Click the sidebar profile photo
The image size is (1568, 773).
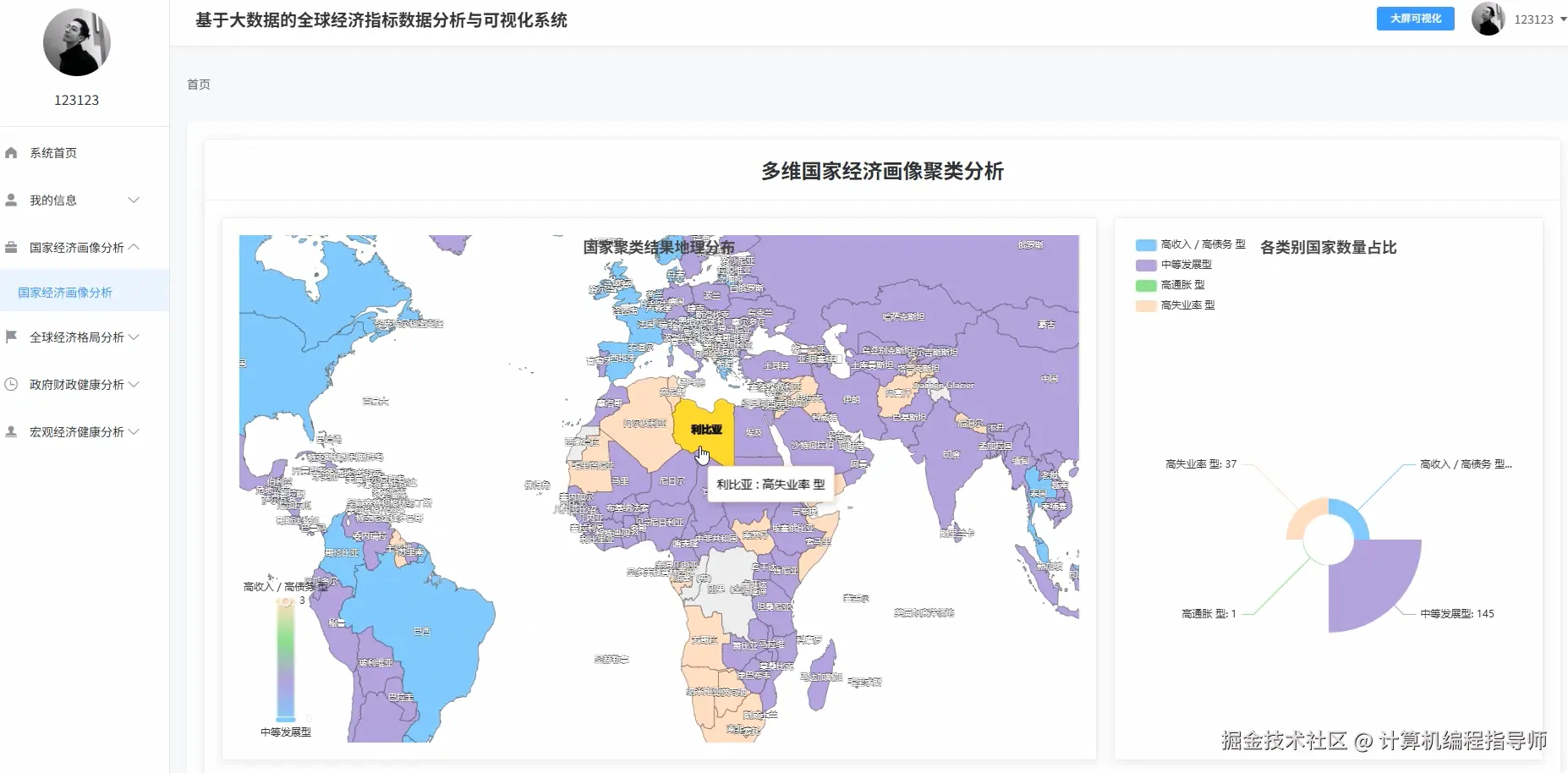pyautogui.click(x=76, y=42)
